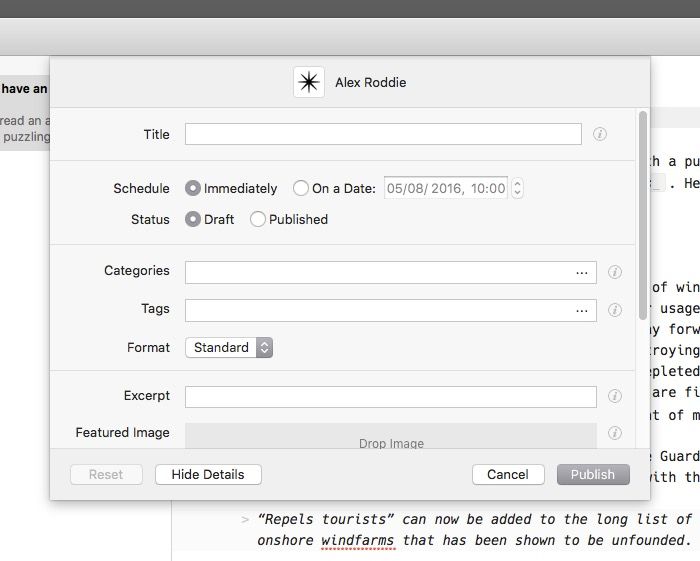Click the “Repels tourists” quote text

coord(326,519)
